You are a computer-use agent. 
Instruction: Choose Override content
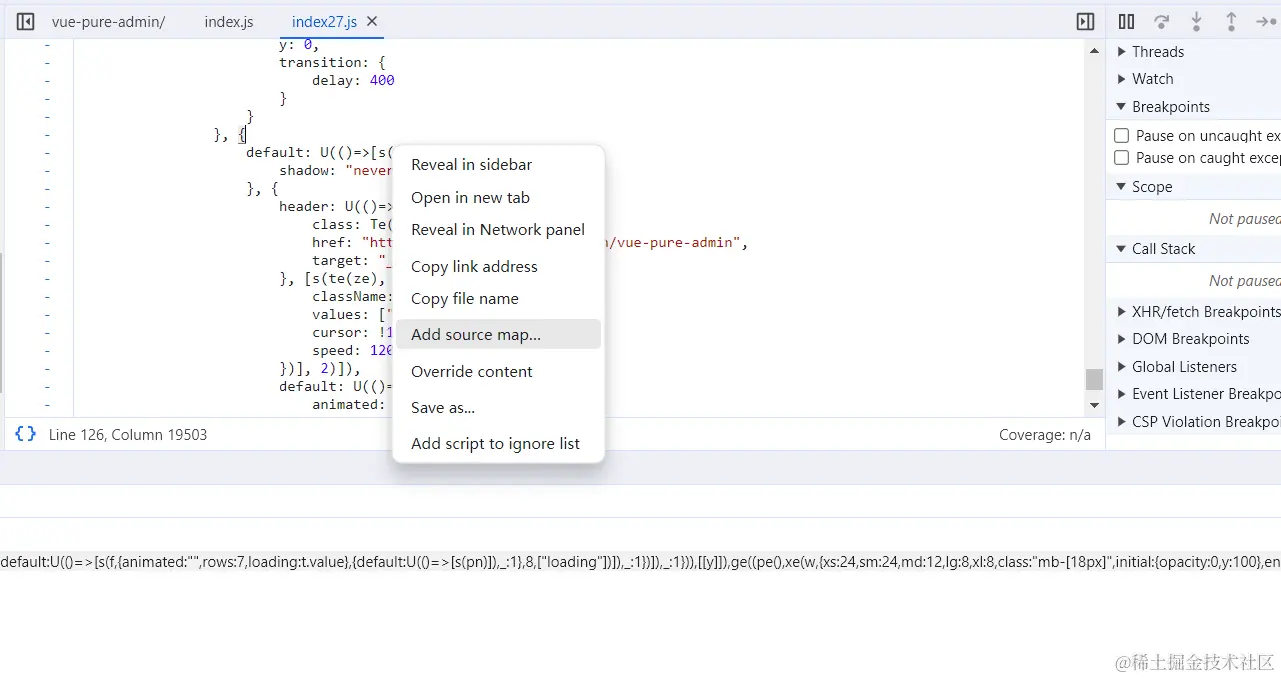click(498, 372)
